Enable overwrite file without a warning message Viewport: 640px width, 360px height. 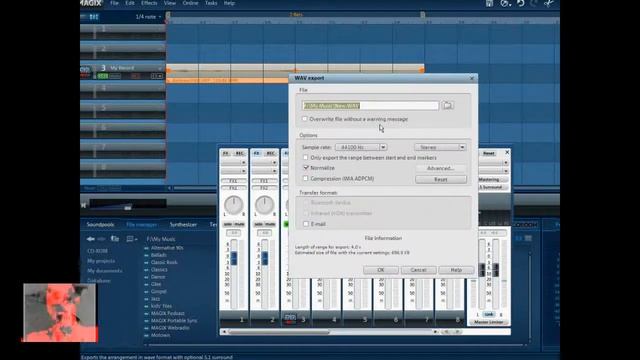[304, 119]
